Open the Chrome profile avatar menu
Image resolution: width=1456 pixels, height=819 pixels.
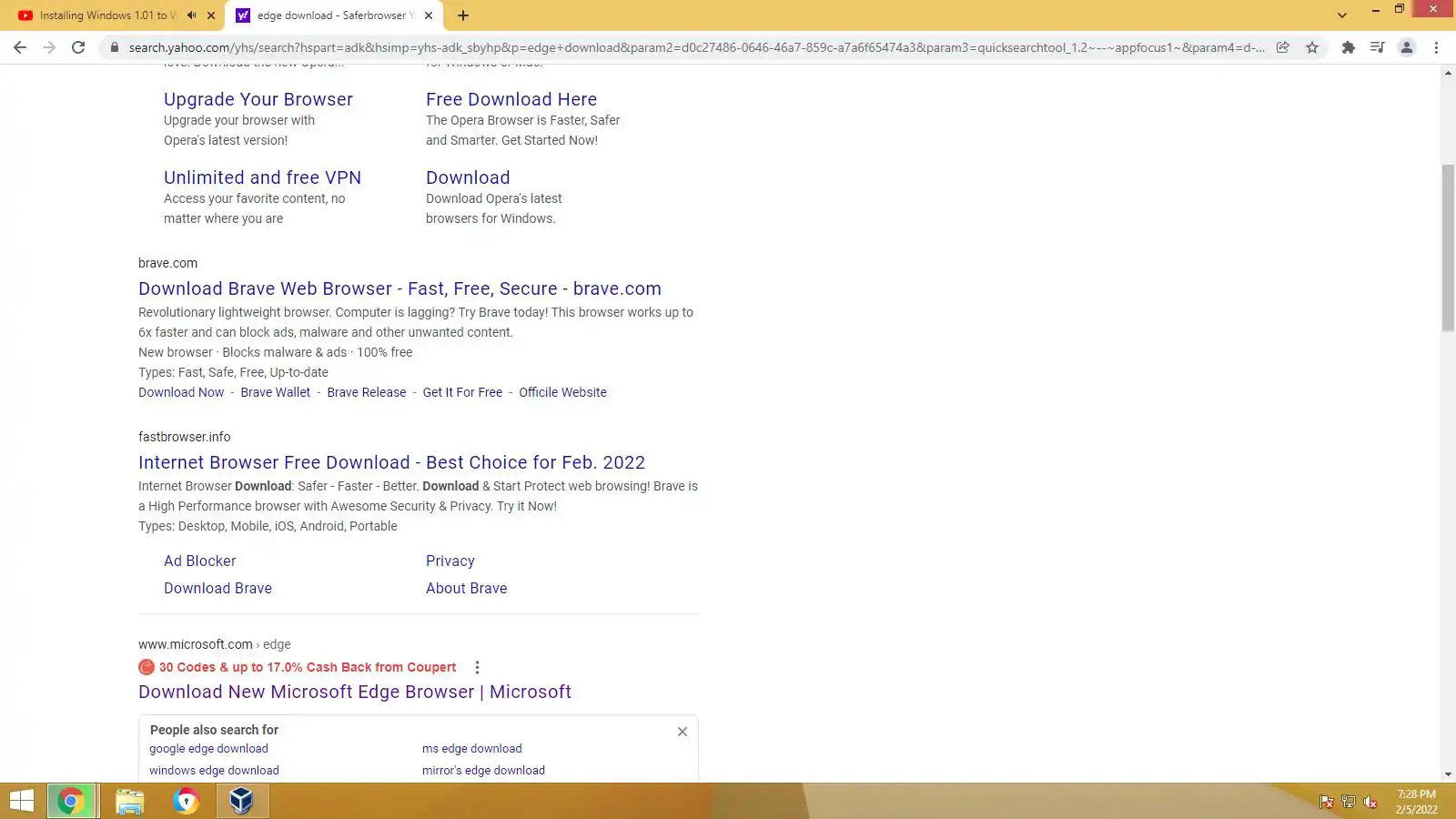point(1407,47)
